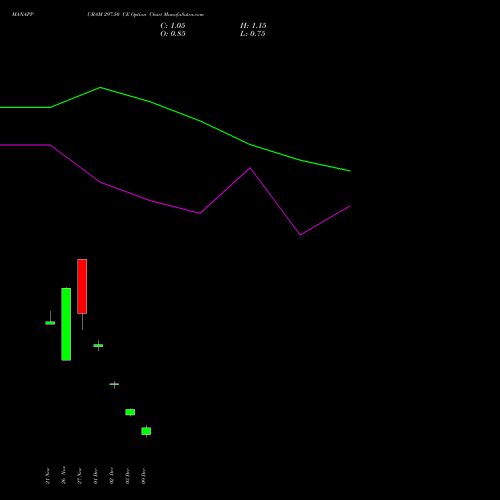Click the "H: 1.15" high value
Image resolution: width=500 pixels, height=500 pixels.
pos(253,26)
